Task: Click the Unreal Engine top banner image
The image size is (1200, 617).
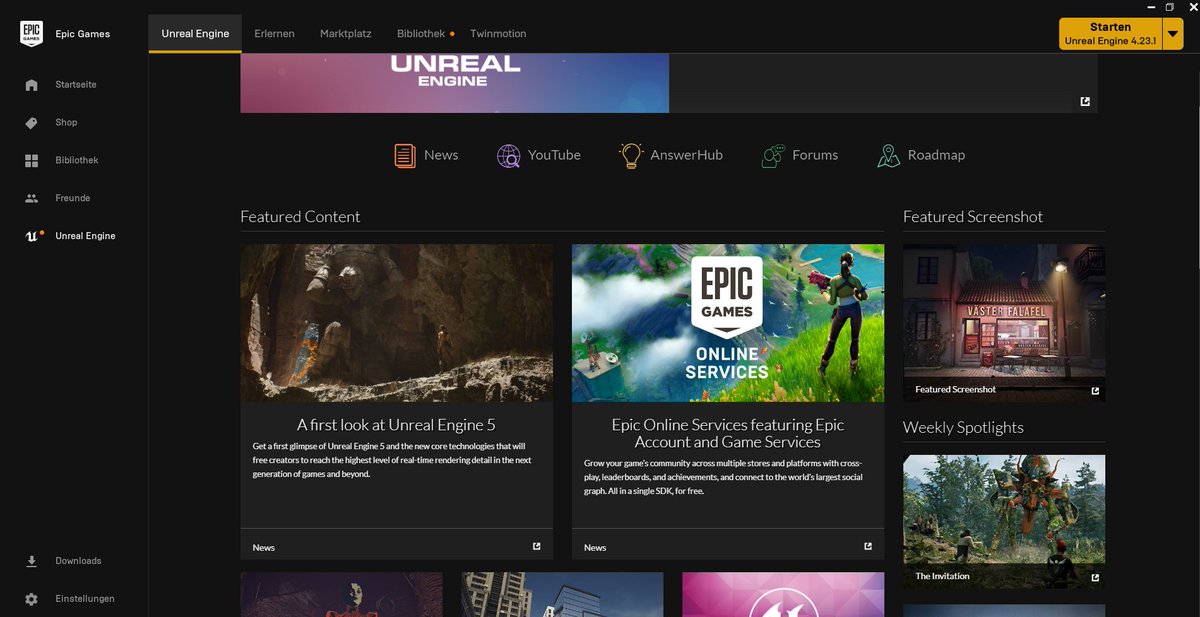Action: [x=454, y=83]
